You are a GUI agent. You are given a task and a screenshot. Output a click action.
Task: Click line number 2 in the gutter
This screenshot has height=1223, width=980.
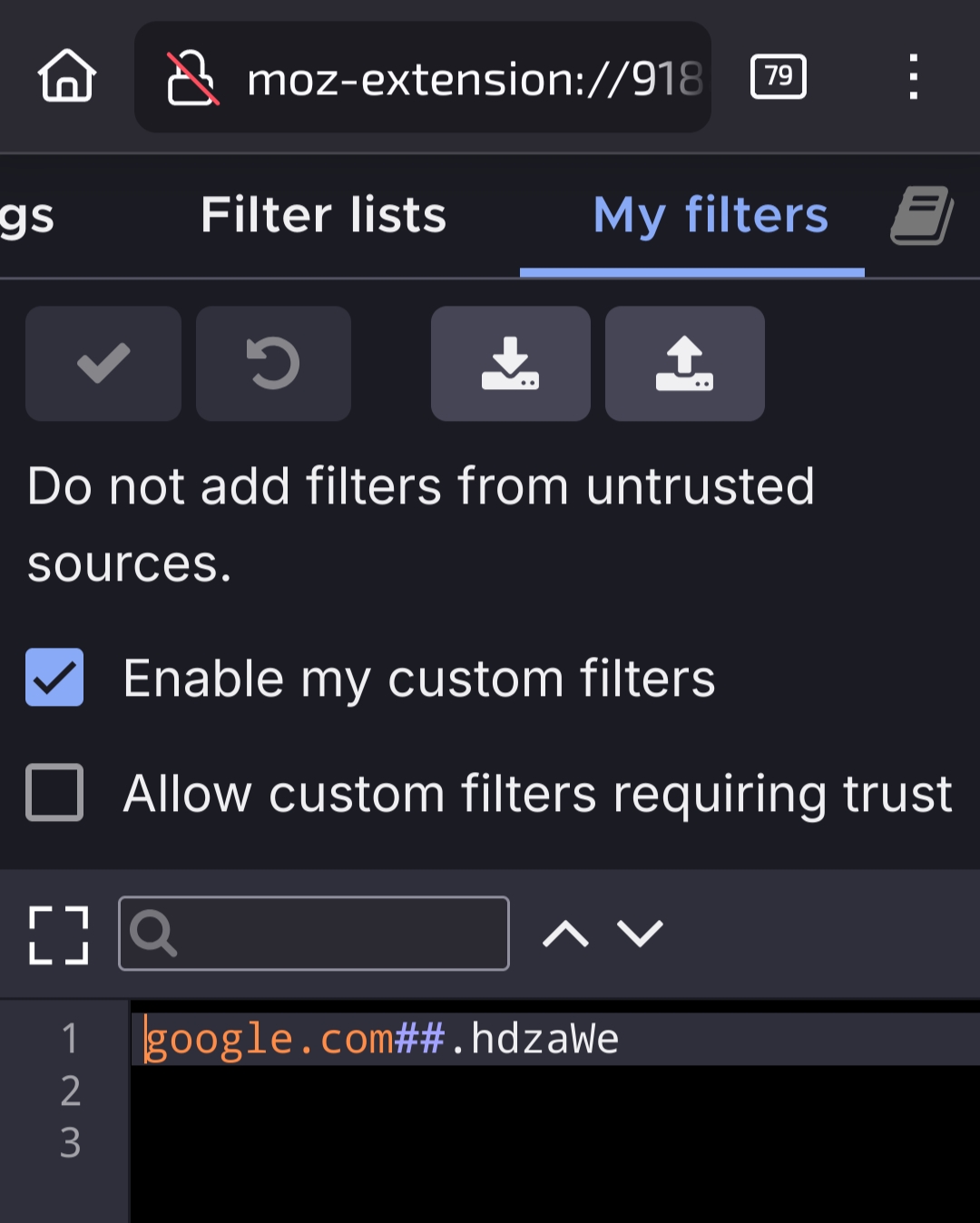click(x=70, y=1091)
